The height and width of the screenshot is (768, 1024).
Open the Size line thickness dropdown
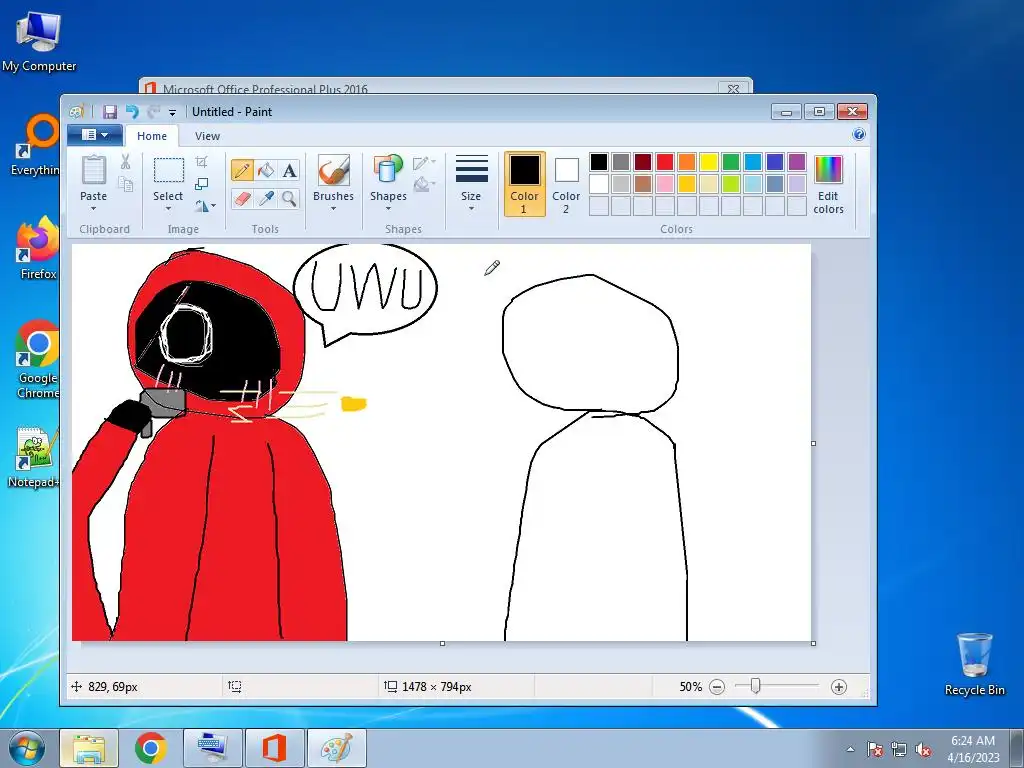pos(471,184)
